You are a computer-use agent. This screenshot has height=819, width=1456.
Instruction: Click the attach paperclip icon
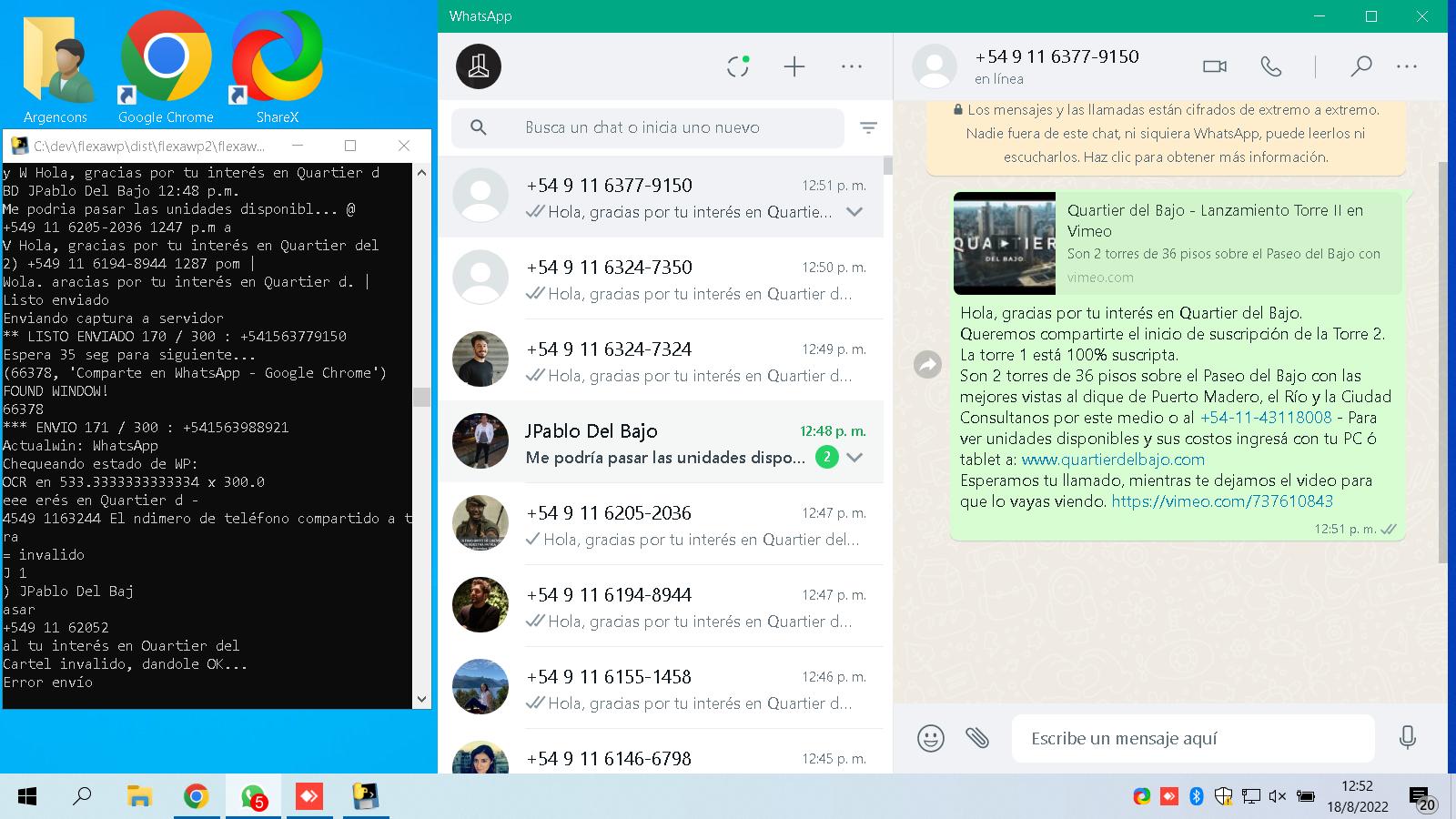(977, 738)
